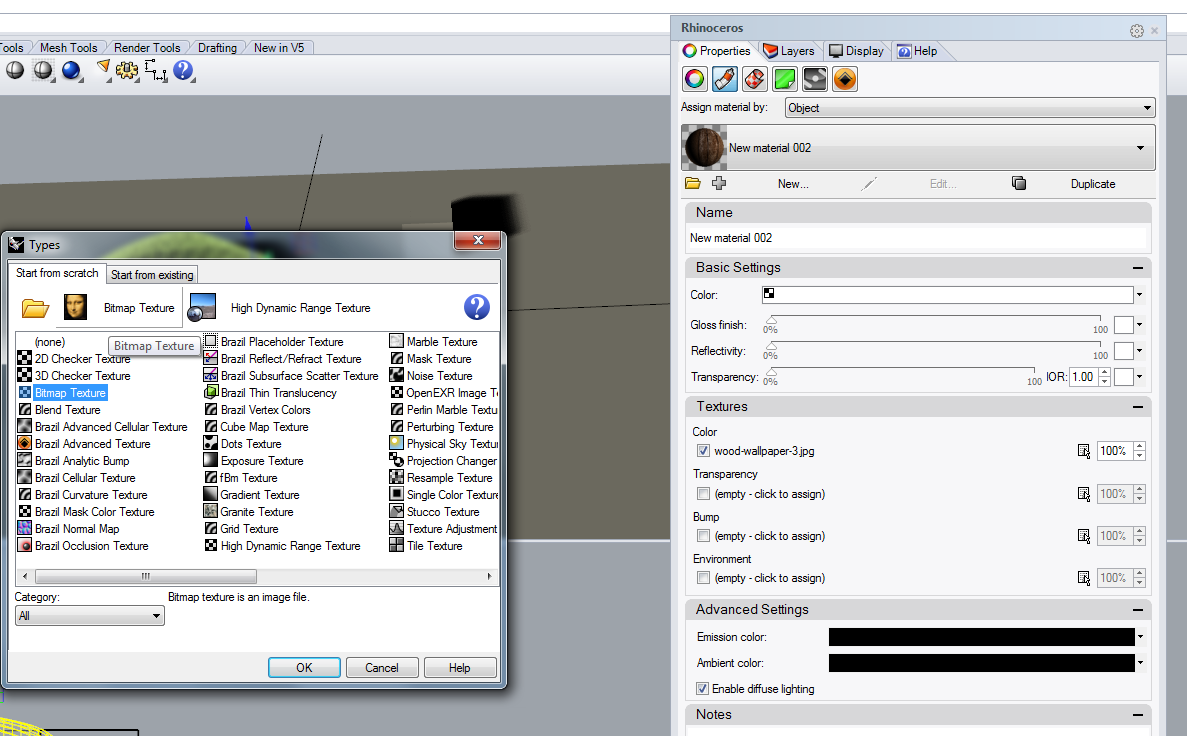1187x736 pixels.
Task: Collapse the Basic Settings section
Action: [x=1138, y=268]
